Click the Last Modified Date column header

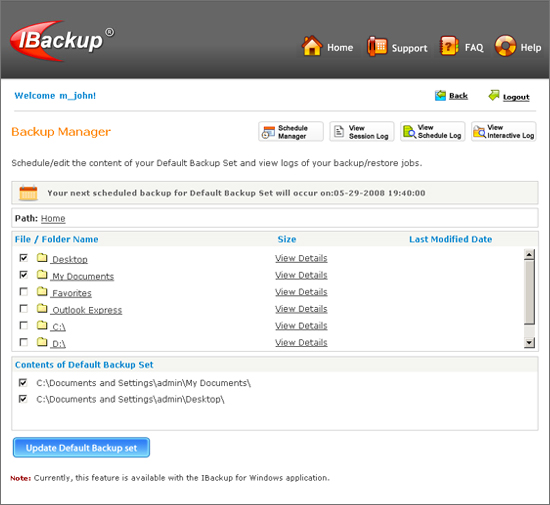(450, 240)
